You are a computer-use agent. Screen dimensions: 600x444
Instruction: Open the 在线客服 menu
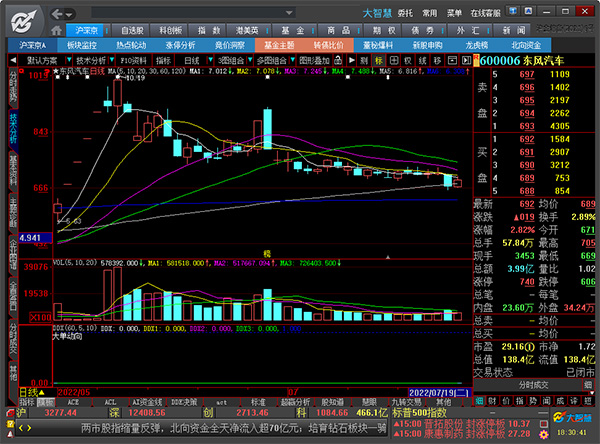pyautogui.click(x=485, y=13)
